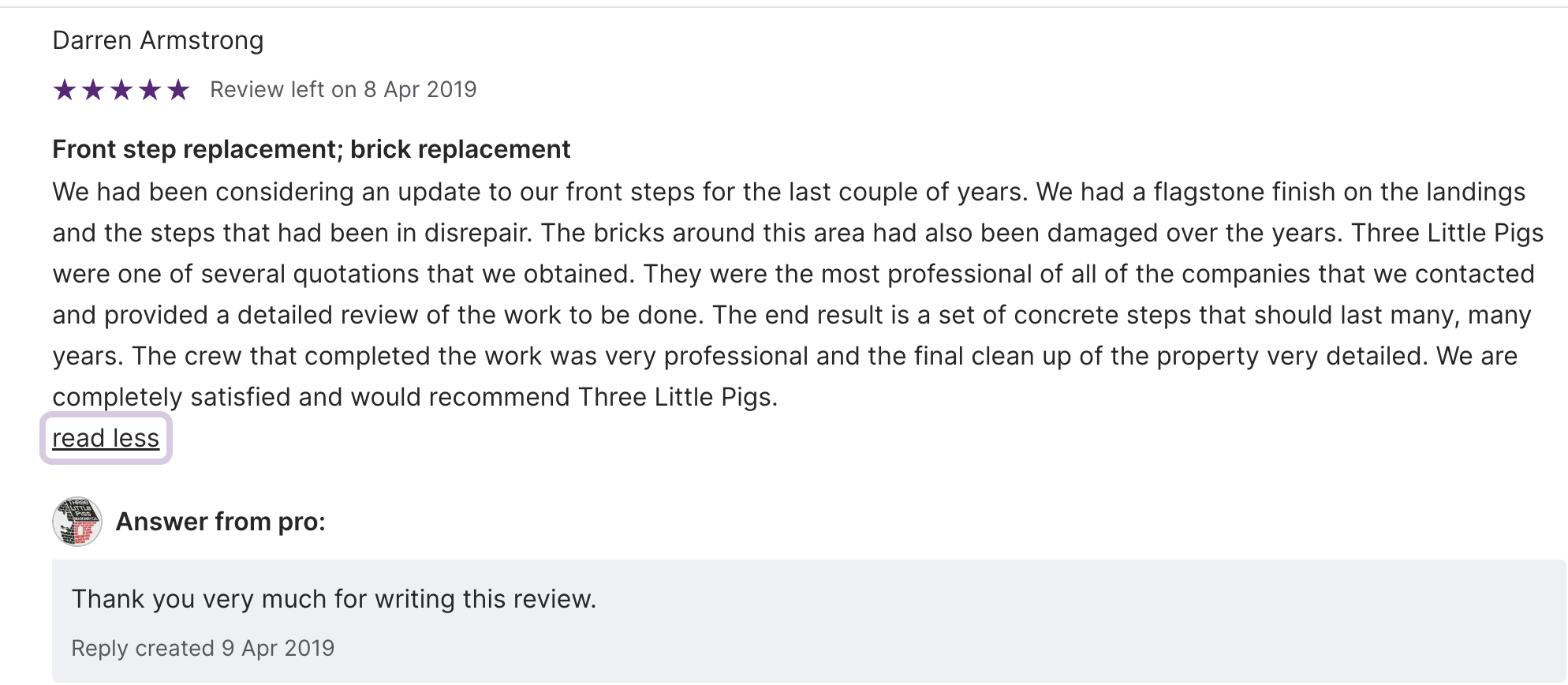Click the fifth purple rating star
The height and width of the screenshot is (685, 1568).
[x=178, y=90]
